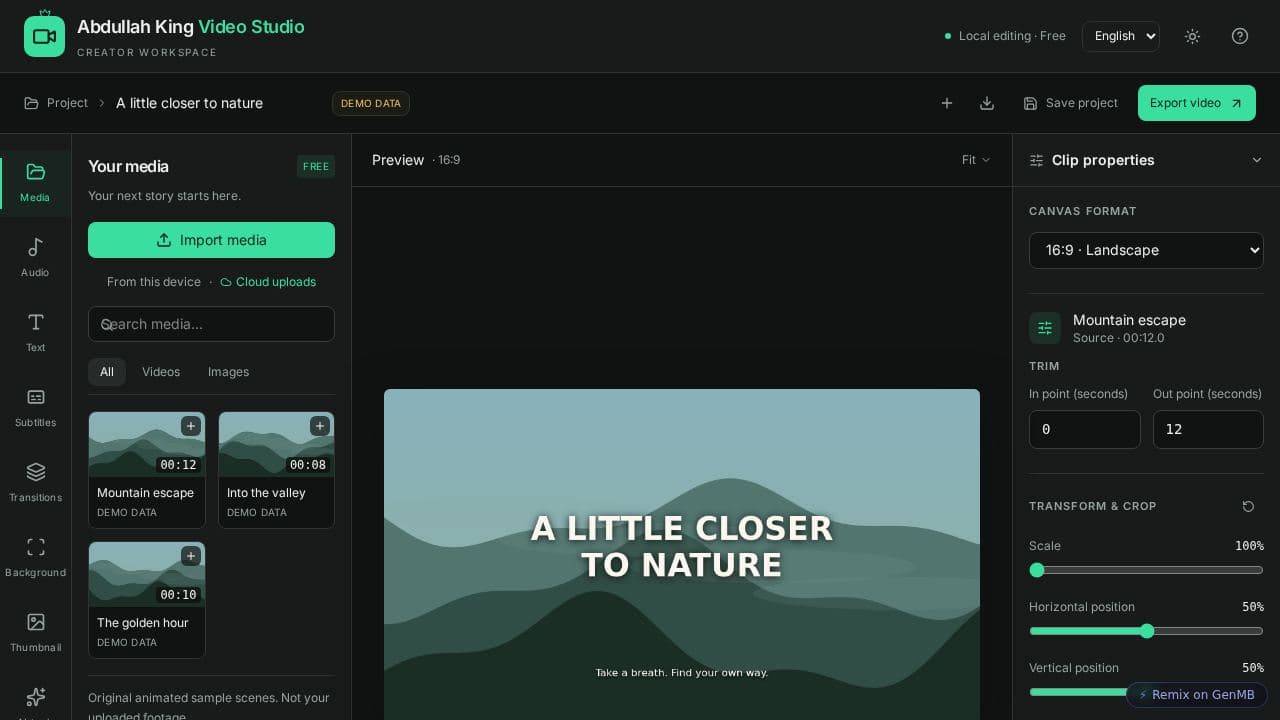Open the canvas format 16:9 Landscape dropdown
Image resolution: width=1280 pixels, height=720 pixels.
(1146, 250)
